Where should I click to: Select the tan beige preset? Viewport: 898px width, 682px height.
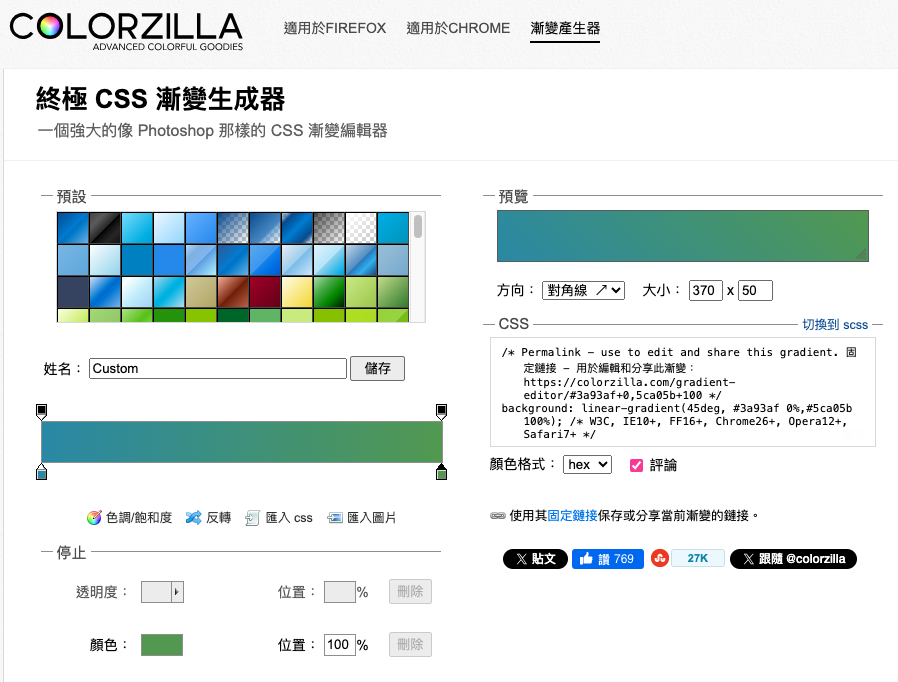(x=201, y=292)
